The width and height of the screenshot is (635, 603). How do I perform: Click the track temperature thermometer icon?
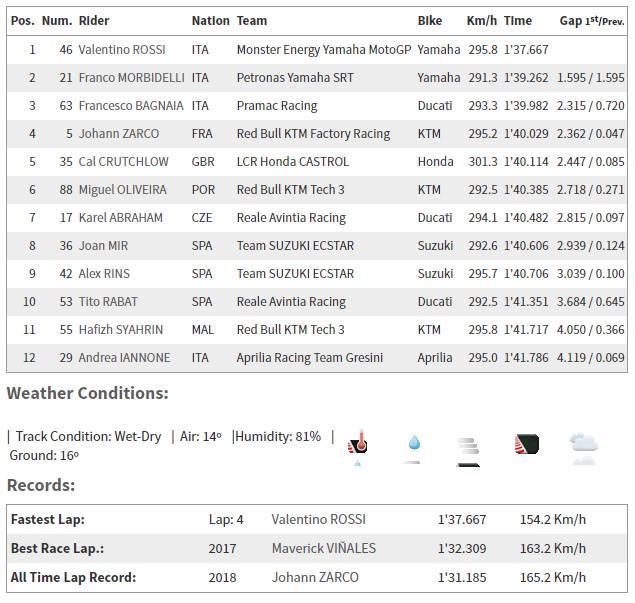(357, 447)
